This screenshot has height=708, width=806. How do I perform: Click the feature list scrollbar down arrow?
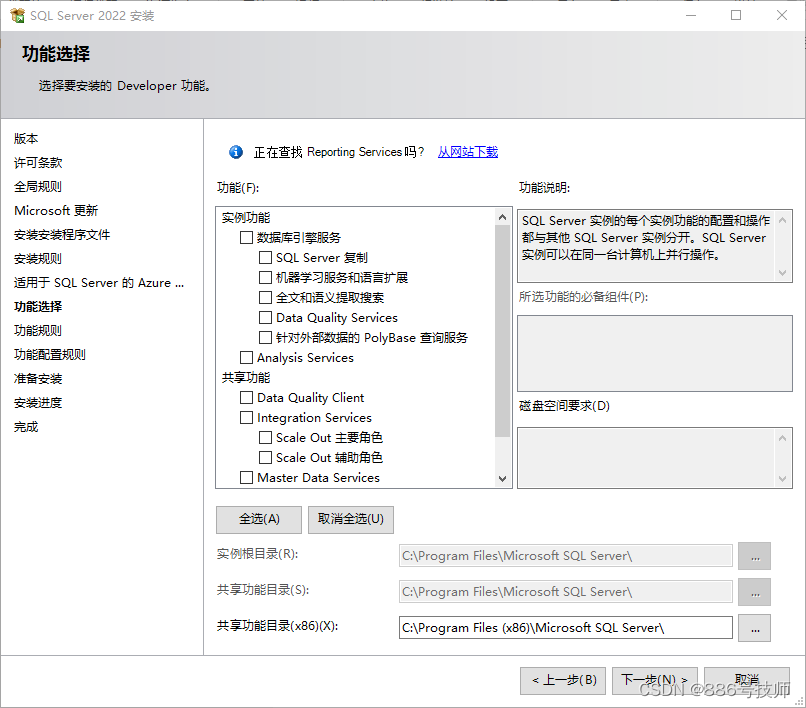[502, 479]
